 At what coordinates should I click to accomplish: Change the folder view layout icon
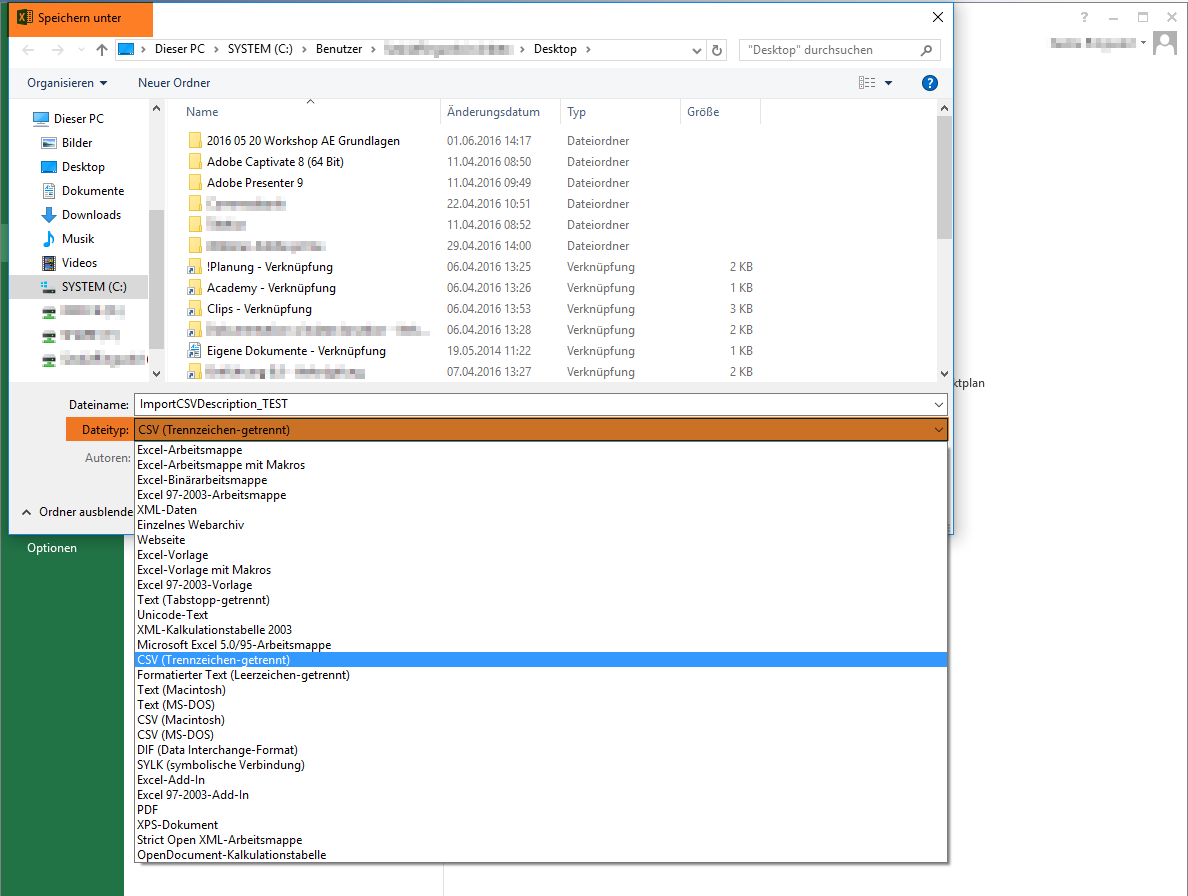(867, 83)
